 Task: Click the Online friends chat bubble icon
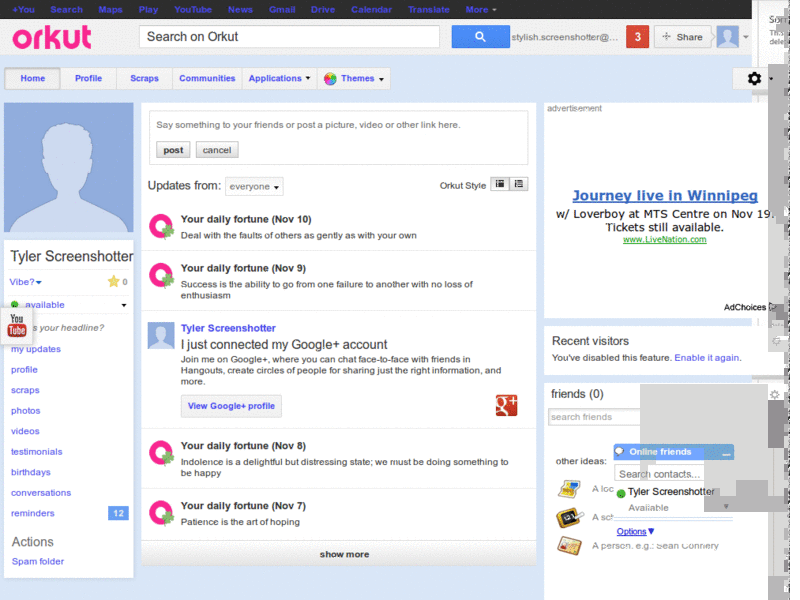[619, 452]
